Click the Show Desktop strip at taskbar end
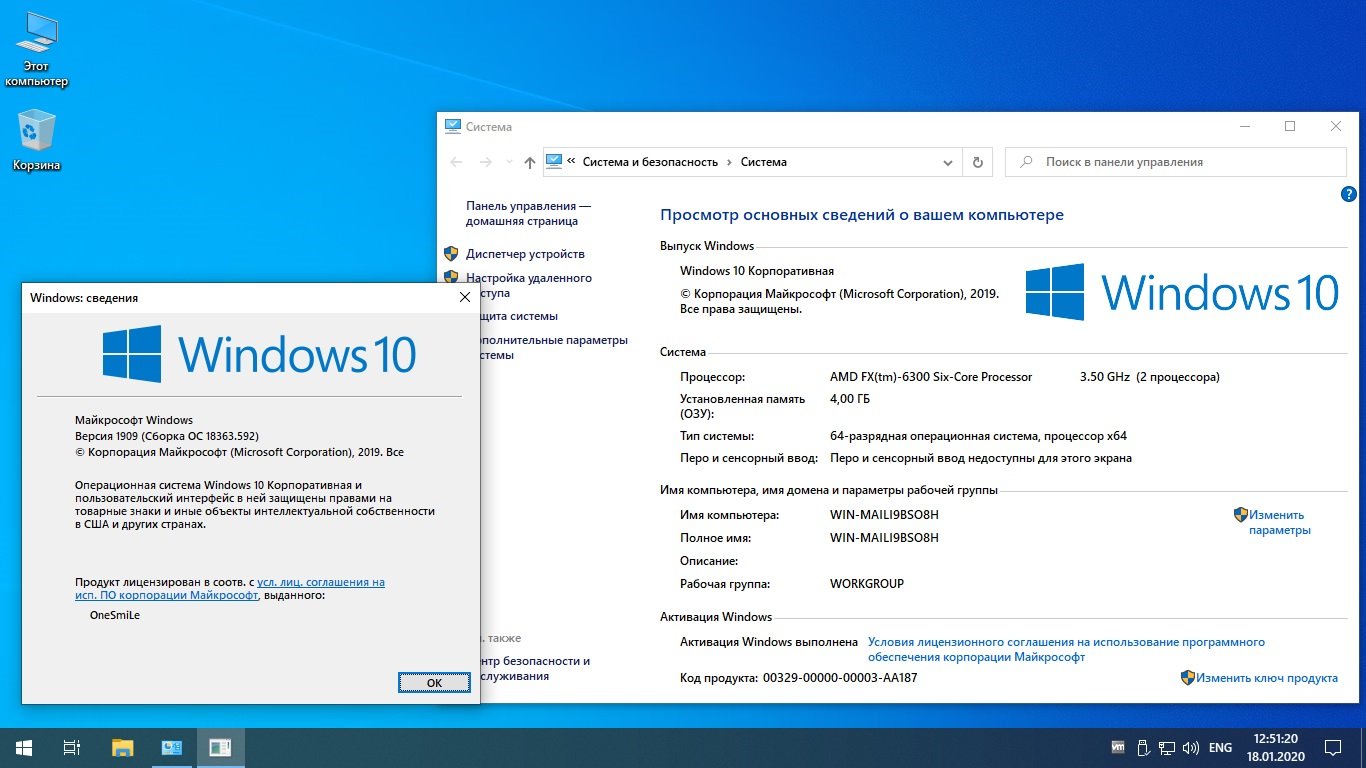 pyautogui.click(x=1363, y=747)
